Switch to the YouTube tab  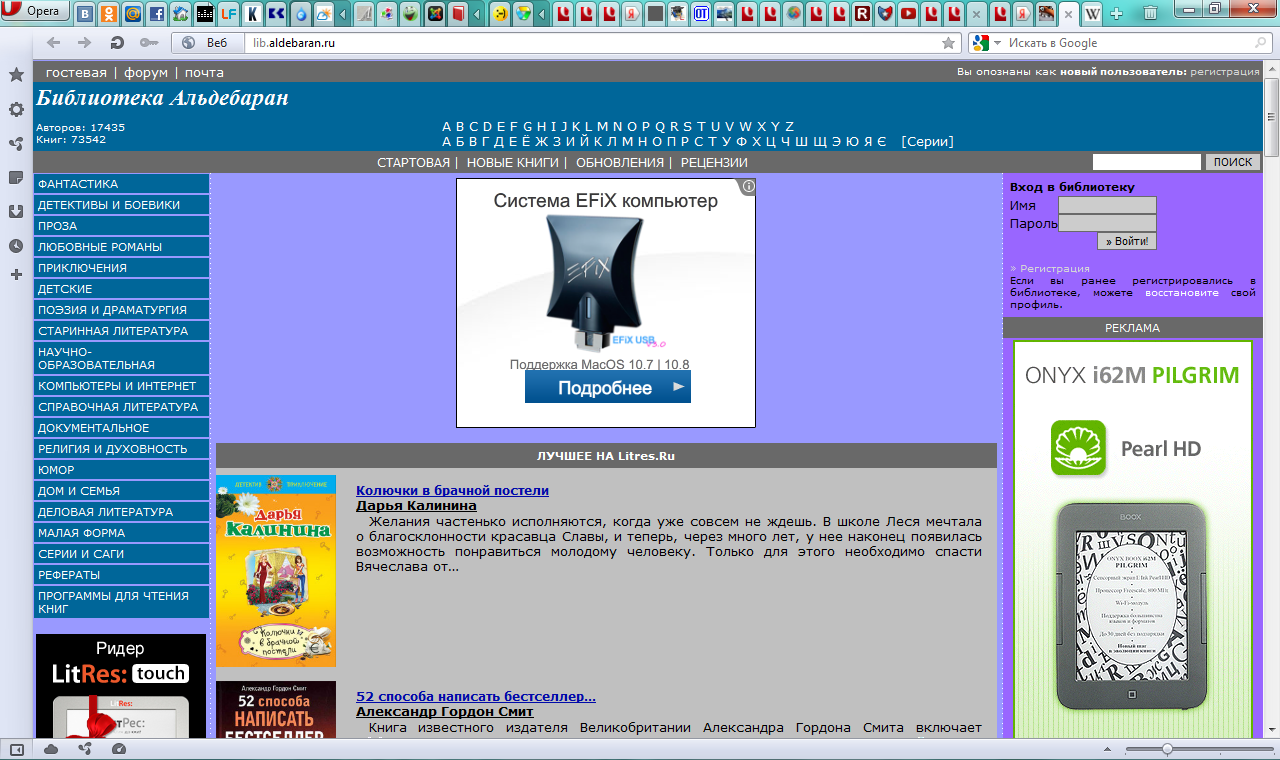908,14
